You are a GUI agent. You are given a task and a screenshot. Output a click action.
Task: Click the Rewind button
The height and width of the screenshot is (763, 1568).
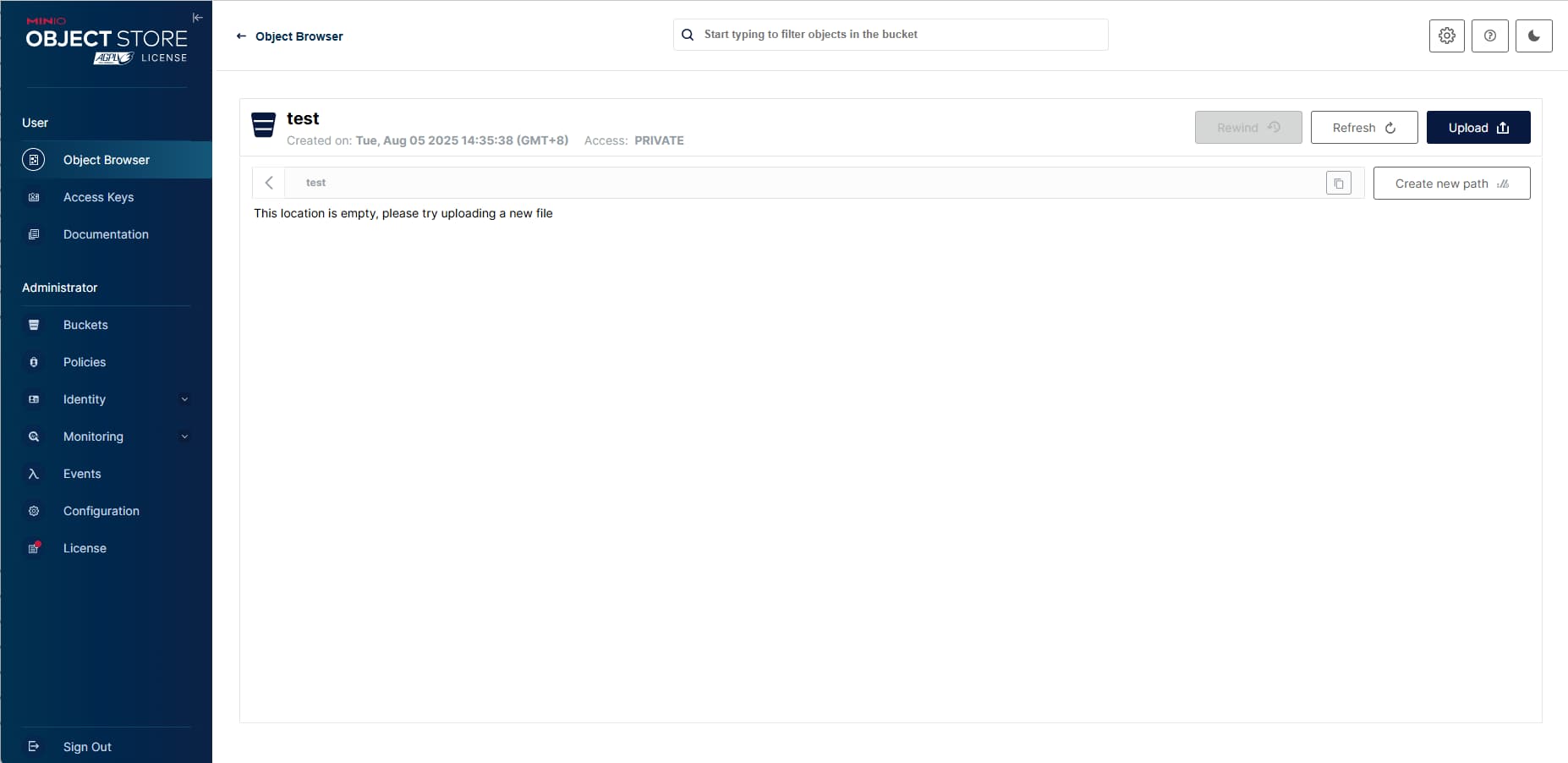pos(1248,127)
